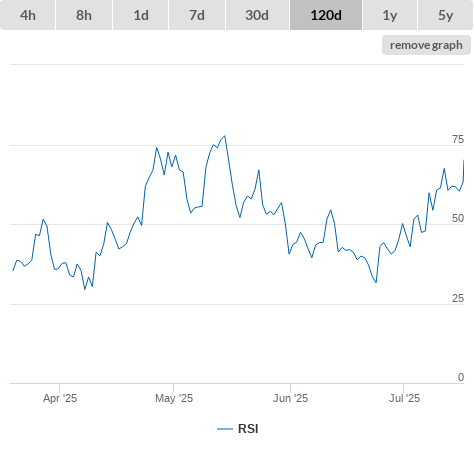474x455 pixels.
Task: Switch chart to 30d range
Action: point(257,15)
